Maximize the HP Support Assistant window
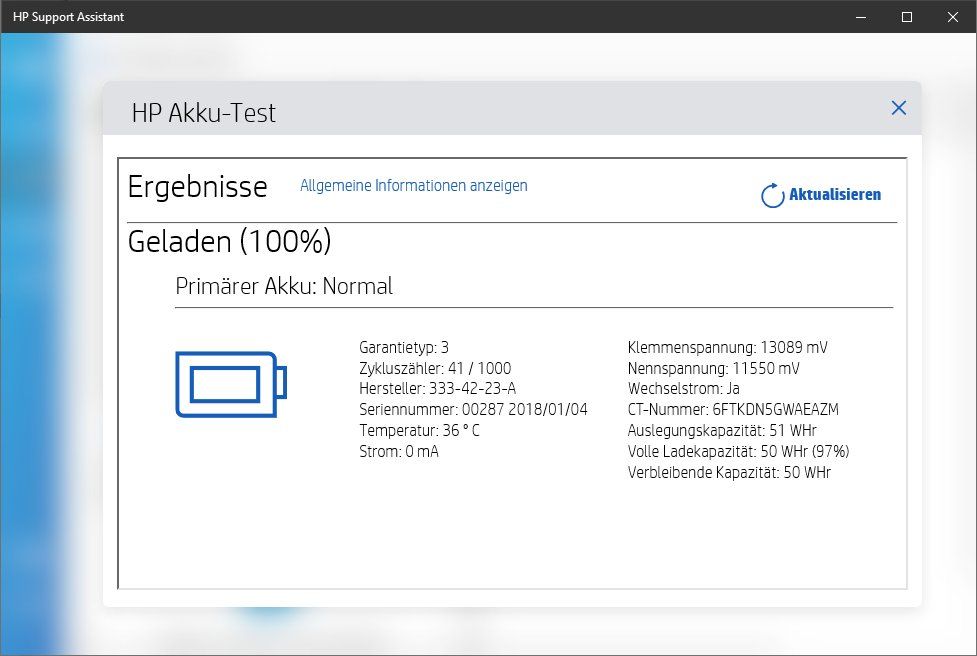This screenshot has height=656, width=977. tap(907, 17)
